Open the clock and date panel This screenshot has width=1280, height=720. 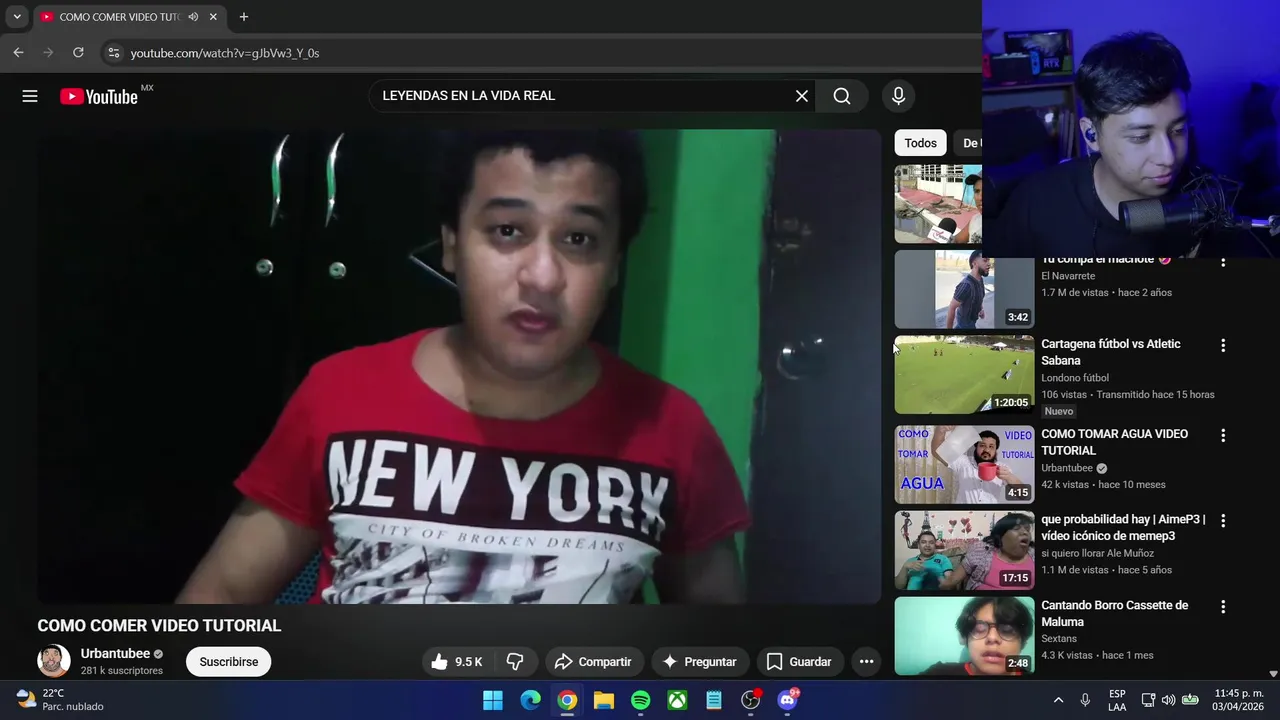coord(1238,700)
